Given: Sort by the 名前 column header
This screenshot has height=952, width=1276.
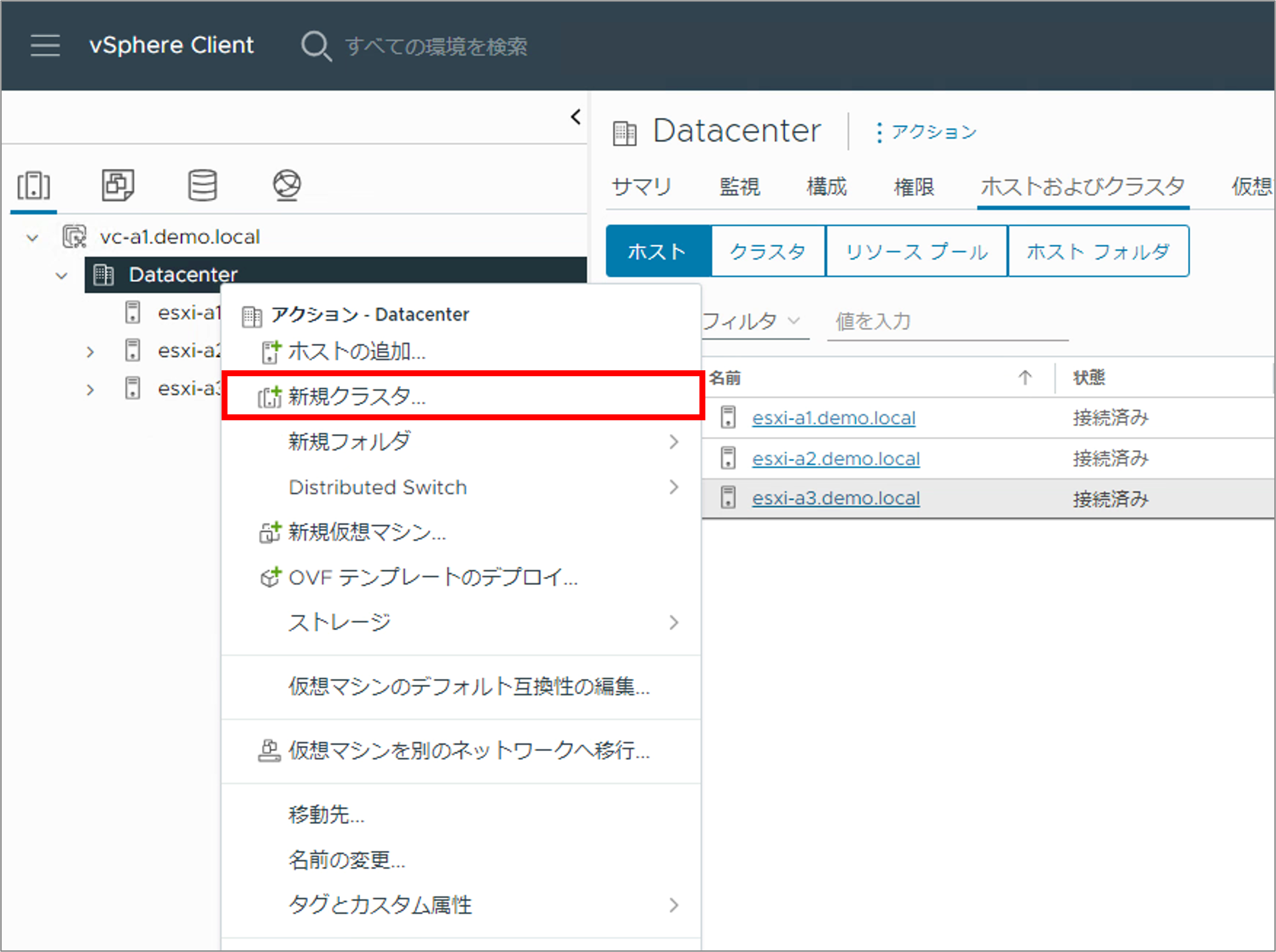Looking at the screenshot, I should pos(725,378).
